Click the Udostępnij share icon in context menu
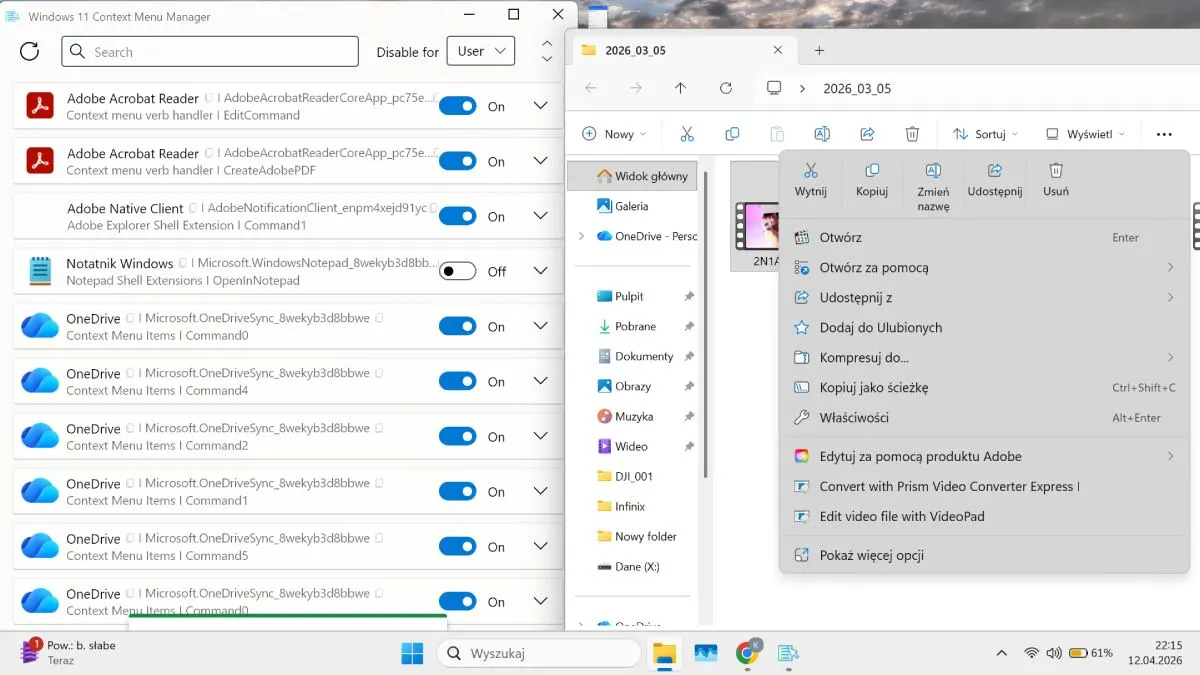This screenshot has height=675, width=1200. (x=994, y=172)
